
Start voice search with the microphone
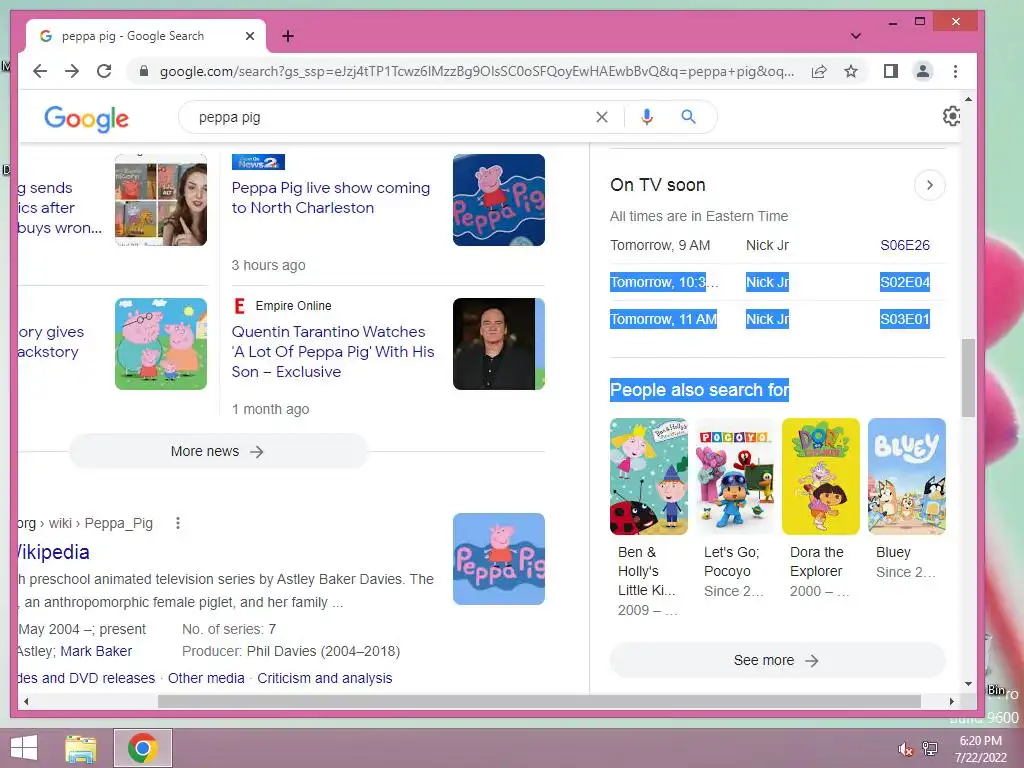pos(647,117)
